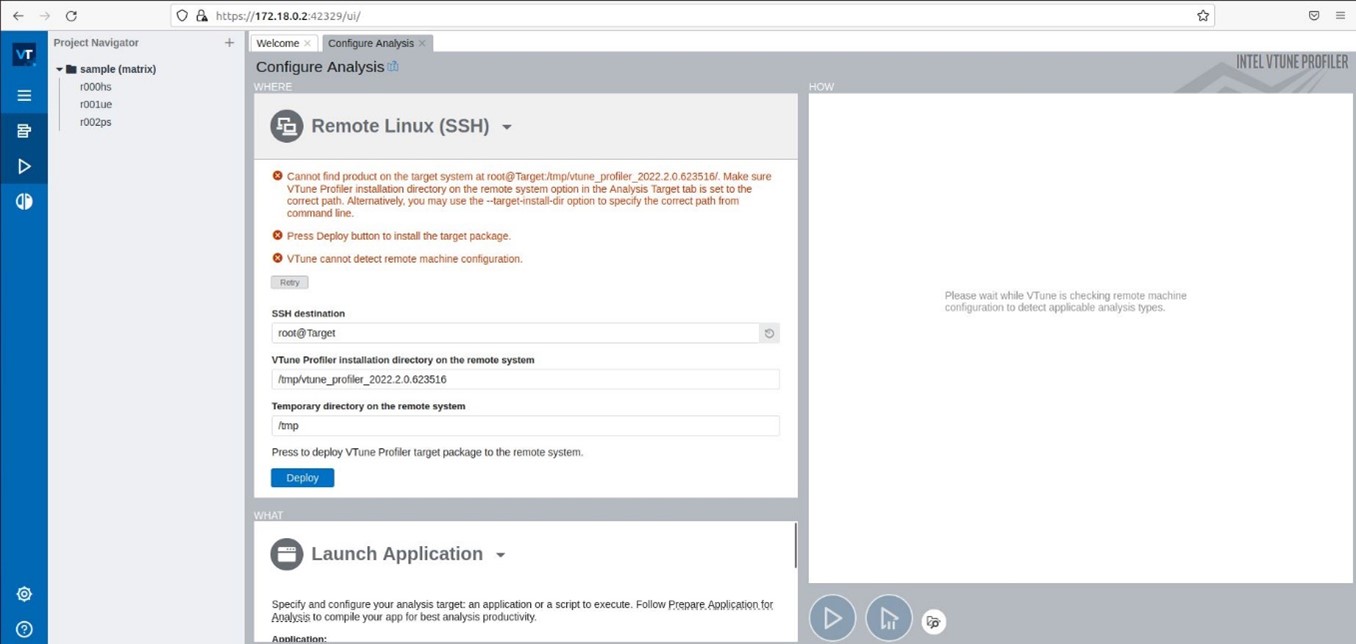This screenshot has height=644, width=1356.
Task: Click the 'Cannot find product' error message
Action: 529,194
